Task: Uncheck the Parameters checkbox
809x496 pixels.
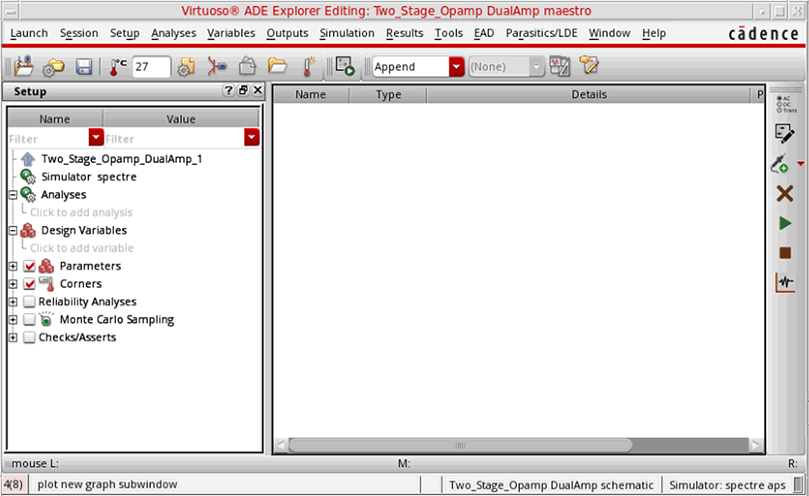Action: coord(29,266)
